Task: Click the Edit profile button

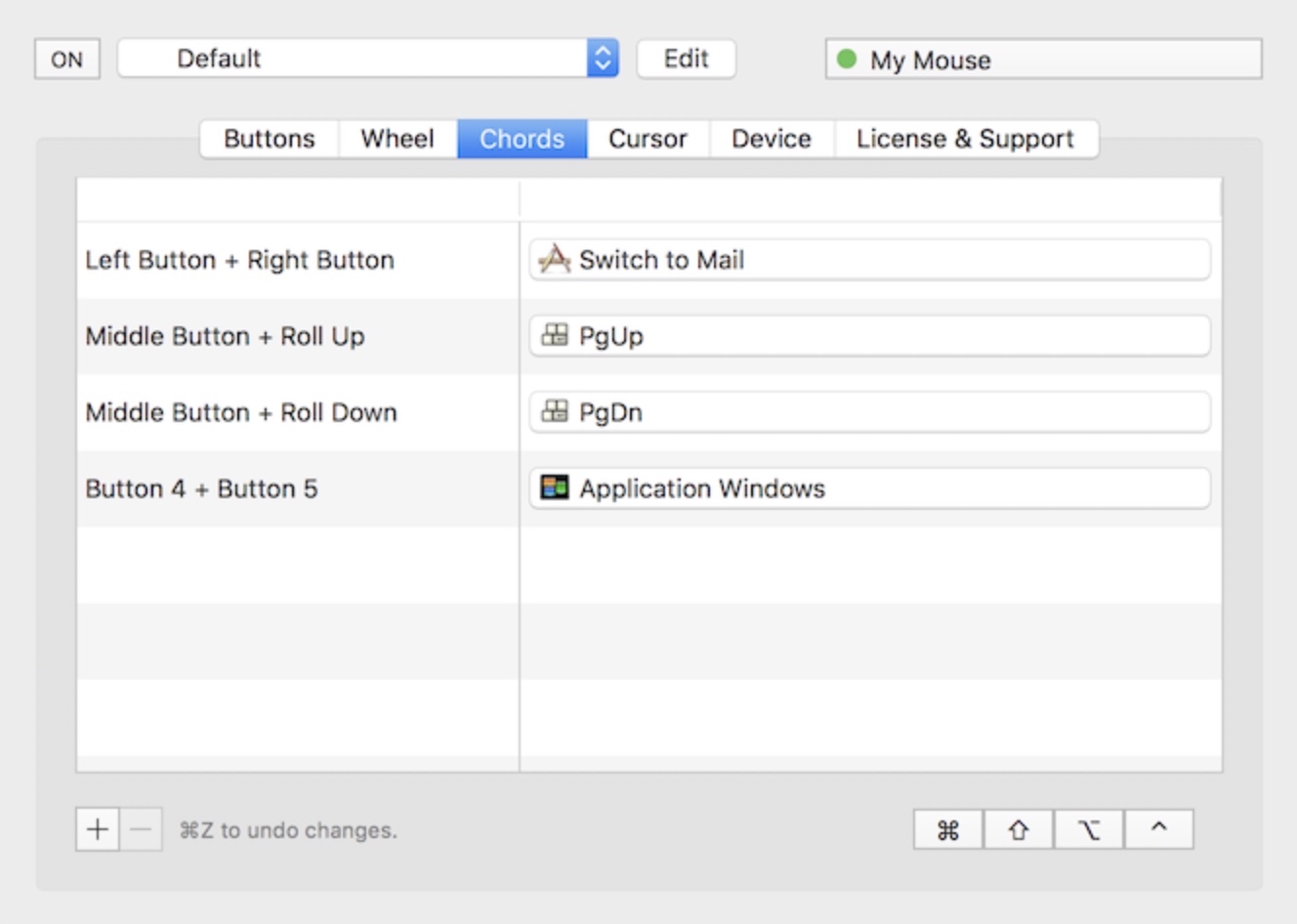Action: 686,59
